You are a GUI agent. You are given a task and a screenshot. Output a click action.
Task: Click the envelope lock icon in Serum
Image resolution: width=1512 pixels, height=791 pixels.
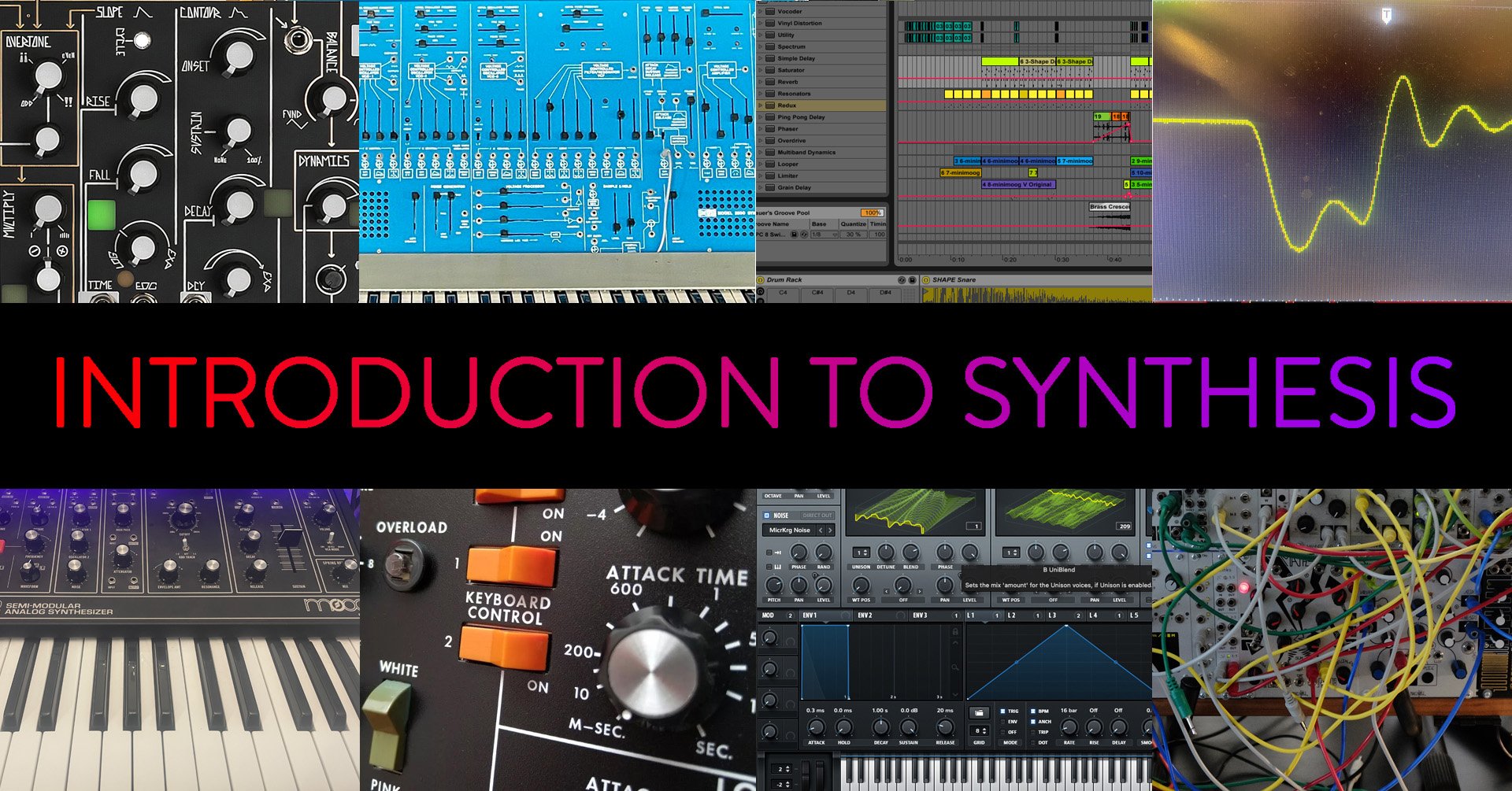point(955,631)
